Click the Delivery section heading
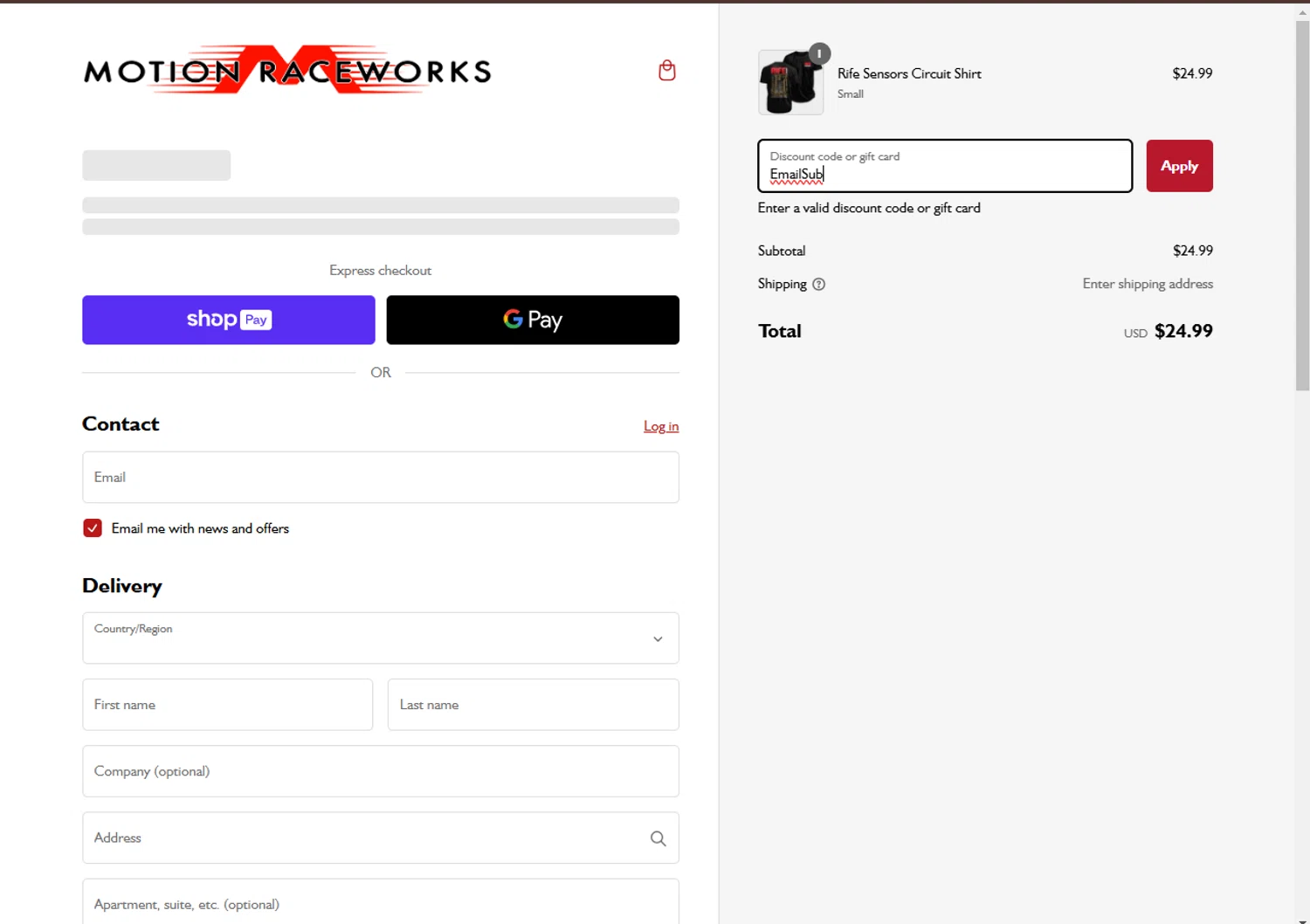This screenshot has width=1310, height=924. click(122, 586)
